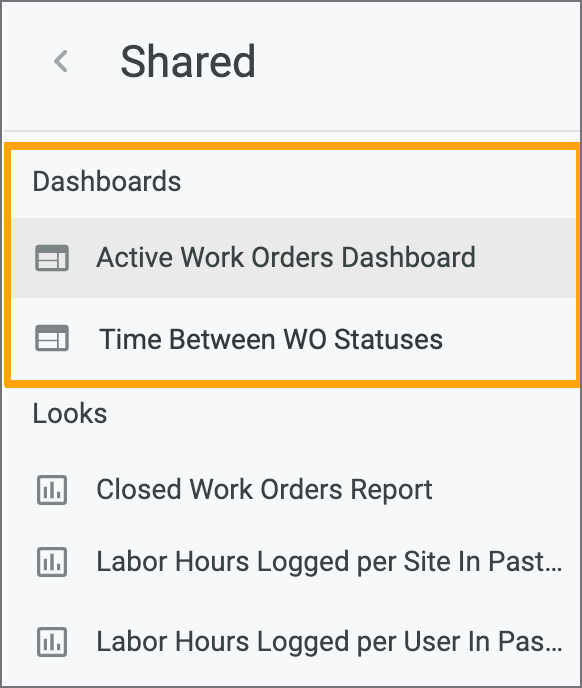This screenshot has width=582, height=688.
Task: Click the Looks section heading
Action: pyautogui.click(x=70, y=413)
